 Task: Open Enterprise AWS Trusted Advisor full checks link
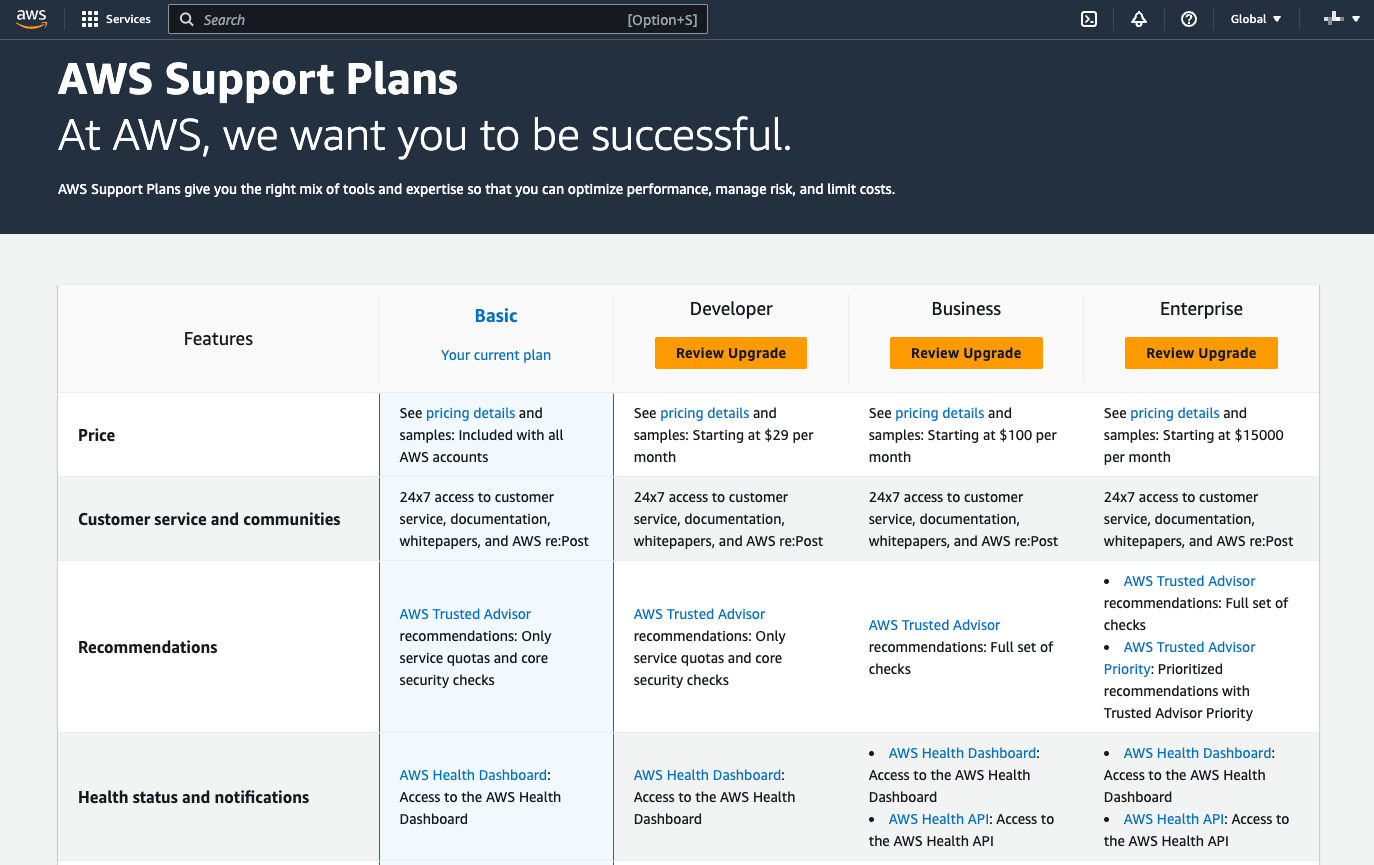click(1189, 581)
